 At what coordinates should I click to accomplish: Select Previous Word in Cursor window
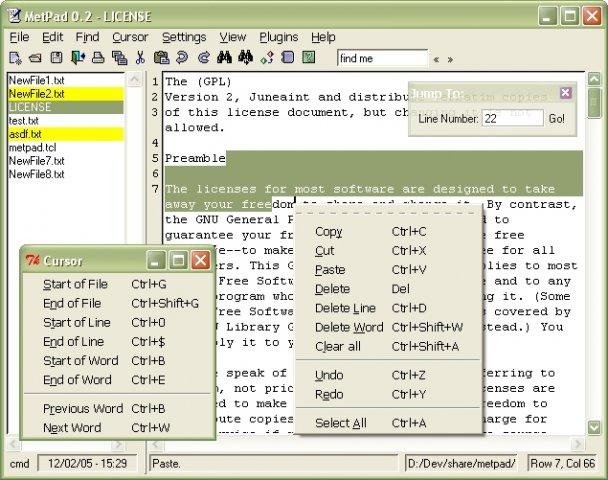(117, 409)
